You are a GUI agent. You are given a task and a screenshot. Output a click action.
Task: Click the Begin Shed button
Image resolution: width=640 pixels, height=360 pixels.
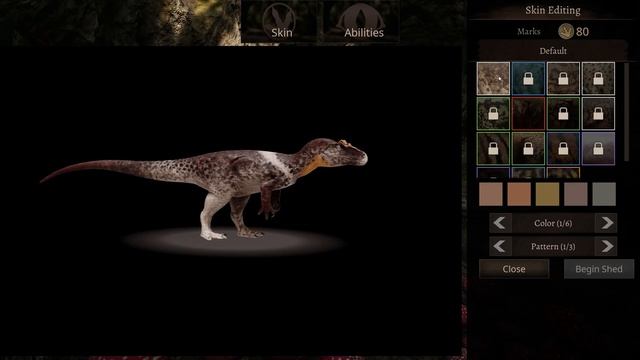point(599,269)
